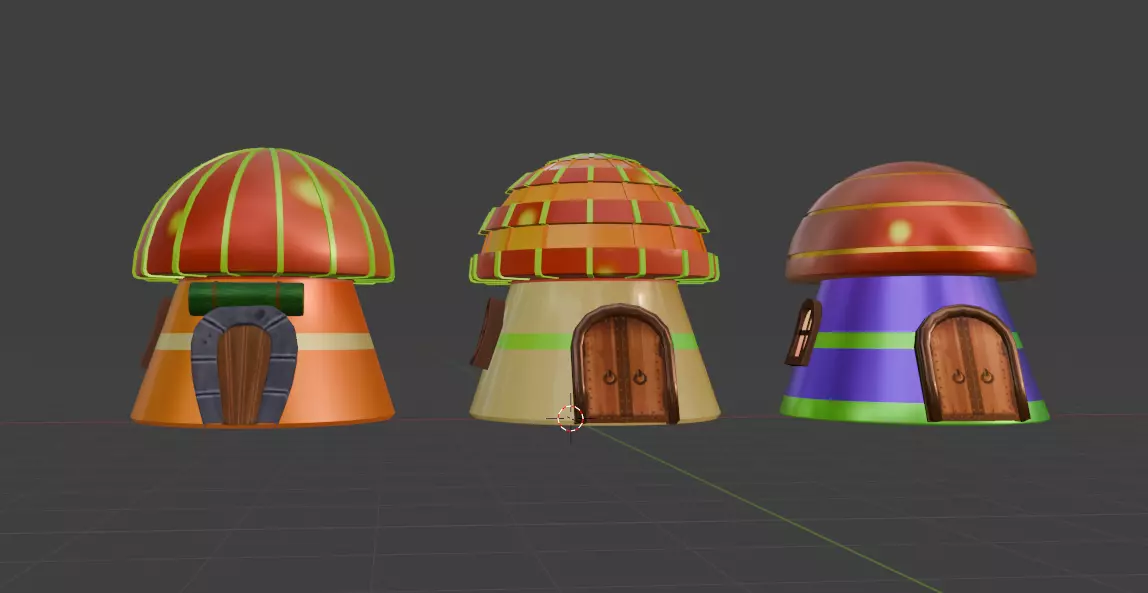Select the wooden plank door inside horseshoe frame
This screenshot has width=1148, height=593.
(x=244, y=375)
